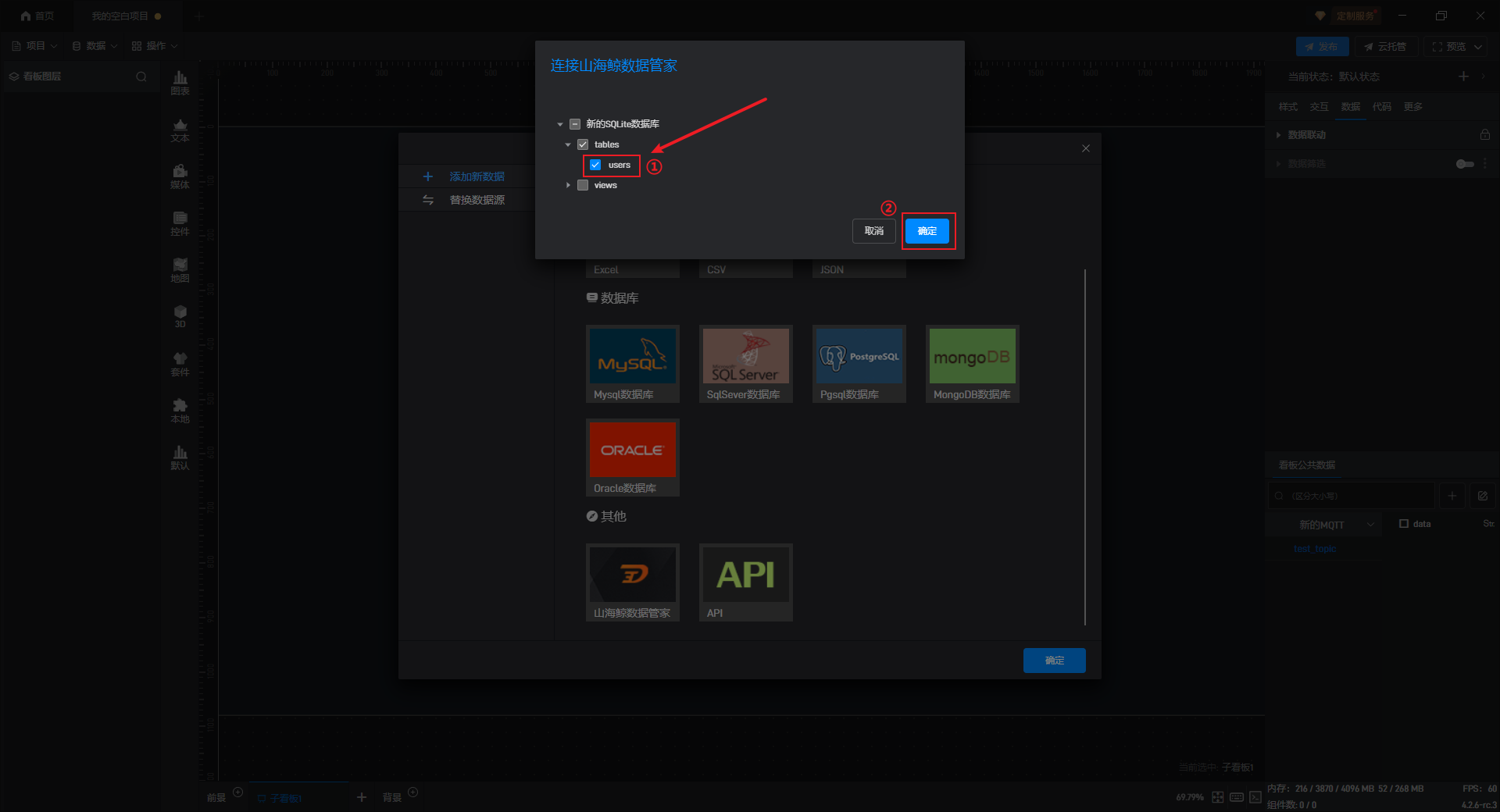The image size is (1500, 812).
Task: Click the search field (区分大小写)
Action: point(1352,496)
